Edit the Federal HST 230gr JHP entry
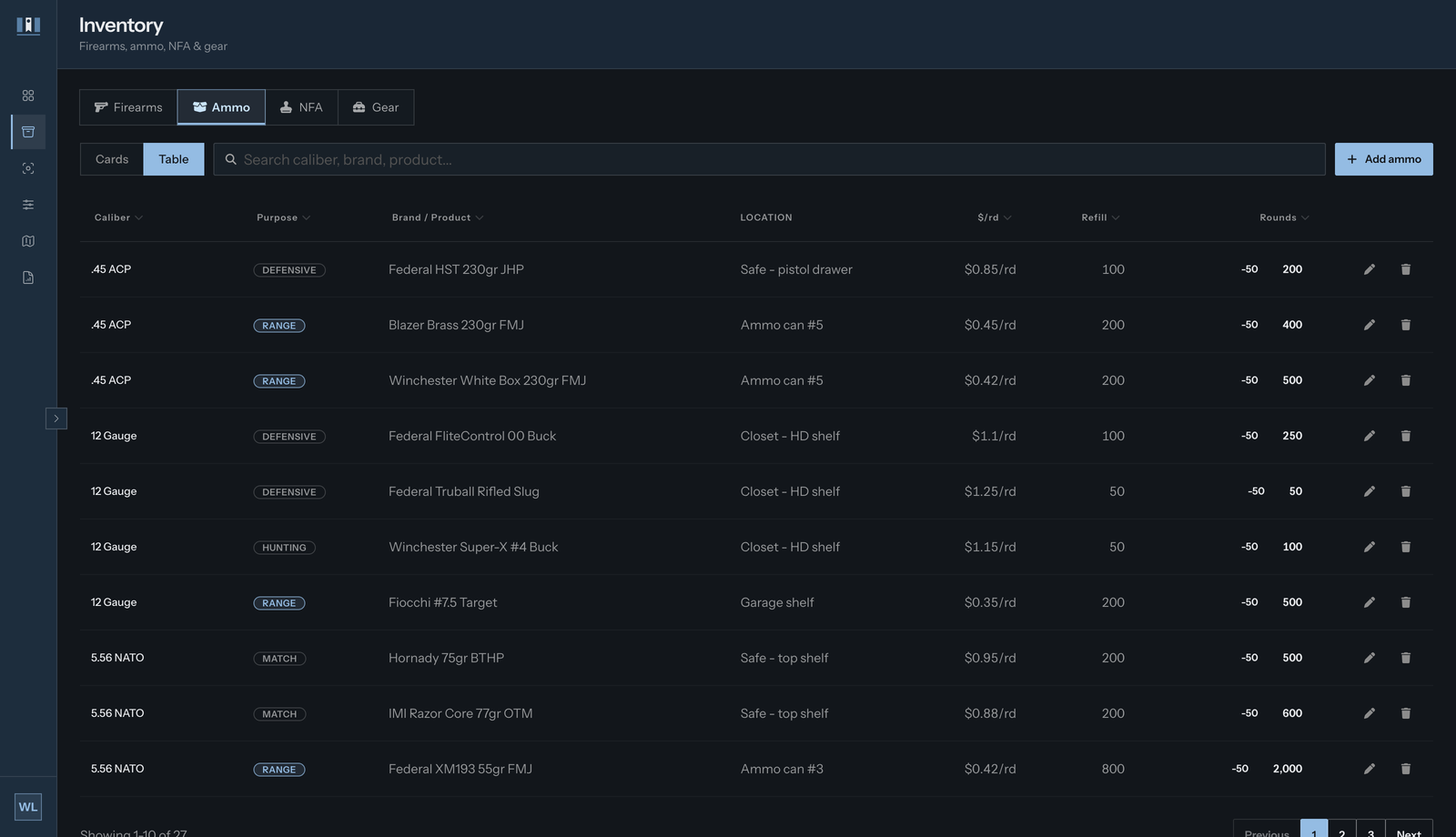The height and width of the screenshot is (837, 1456). coord(1370,269)
